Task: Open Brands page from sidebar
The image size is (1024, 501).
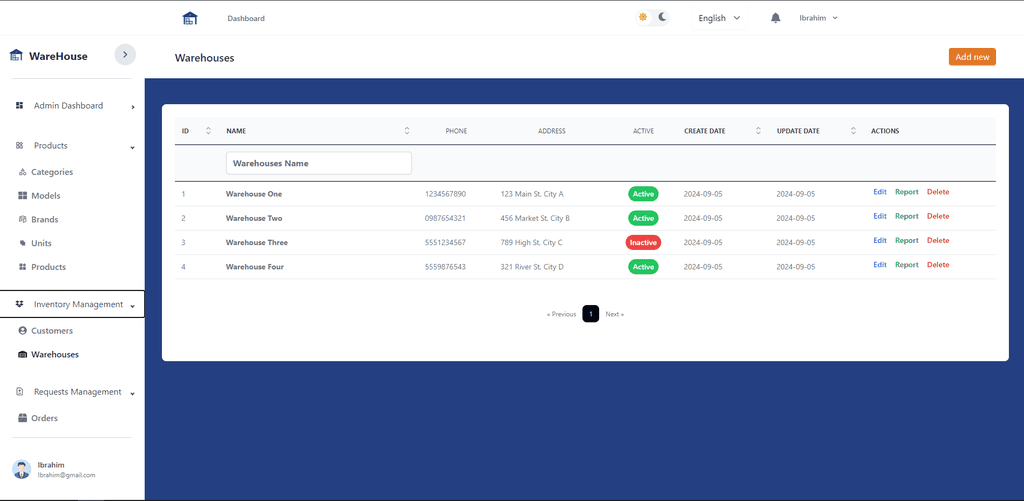Action: (x=44, y=219)
